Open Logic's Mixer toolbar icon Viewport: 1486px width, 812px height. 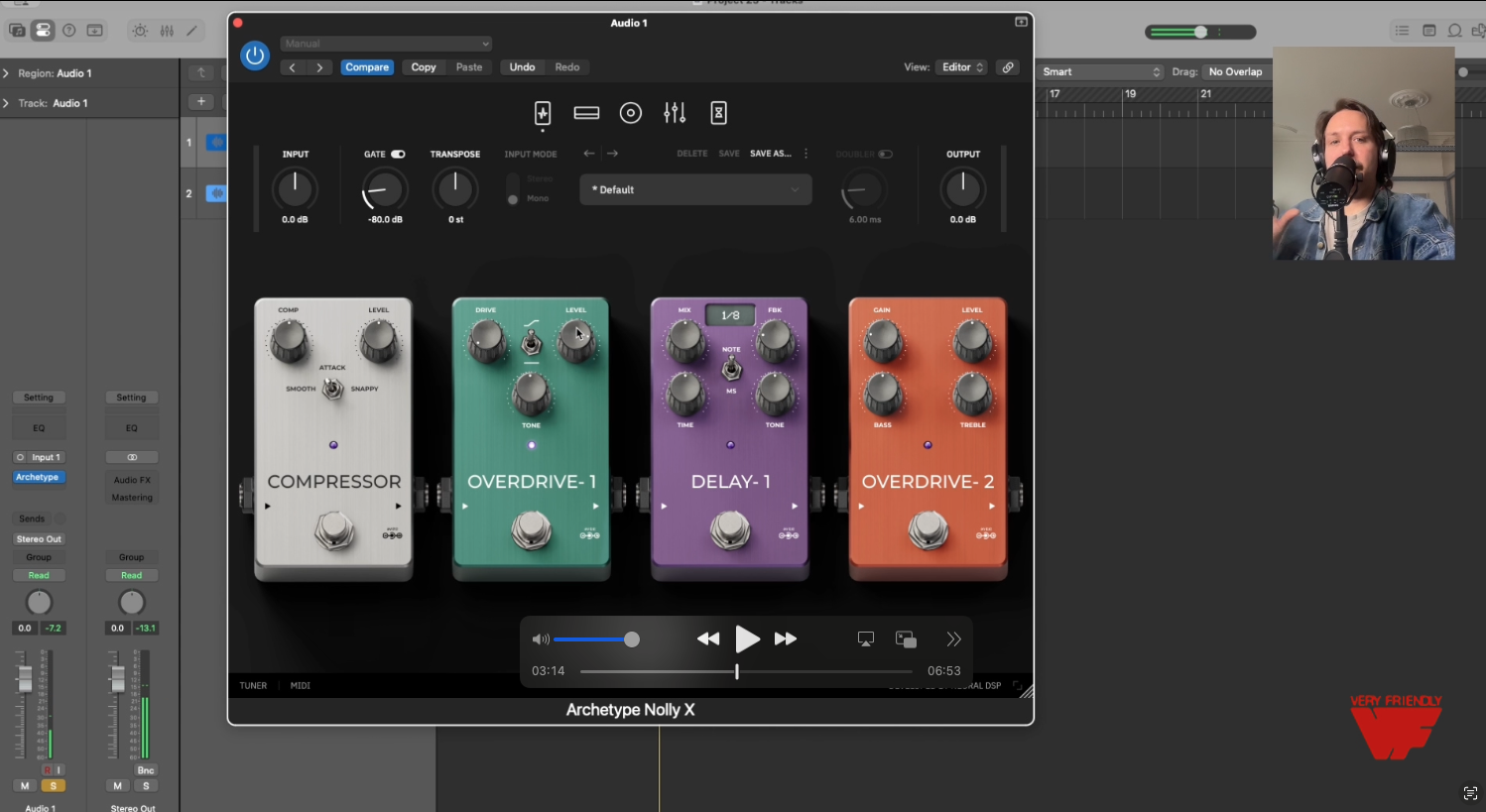click(x=167, y=31)
